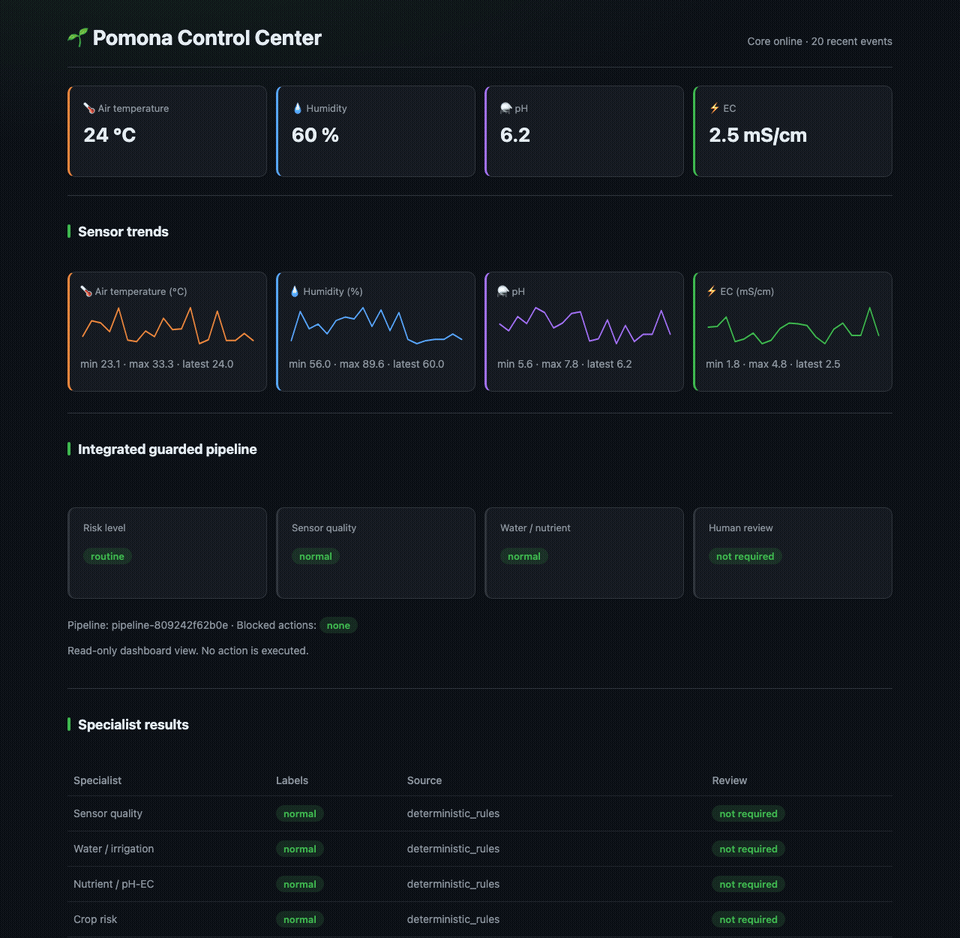Click the lightning icon in top EC card

click(x=714, y=108)
